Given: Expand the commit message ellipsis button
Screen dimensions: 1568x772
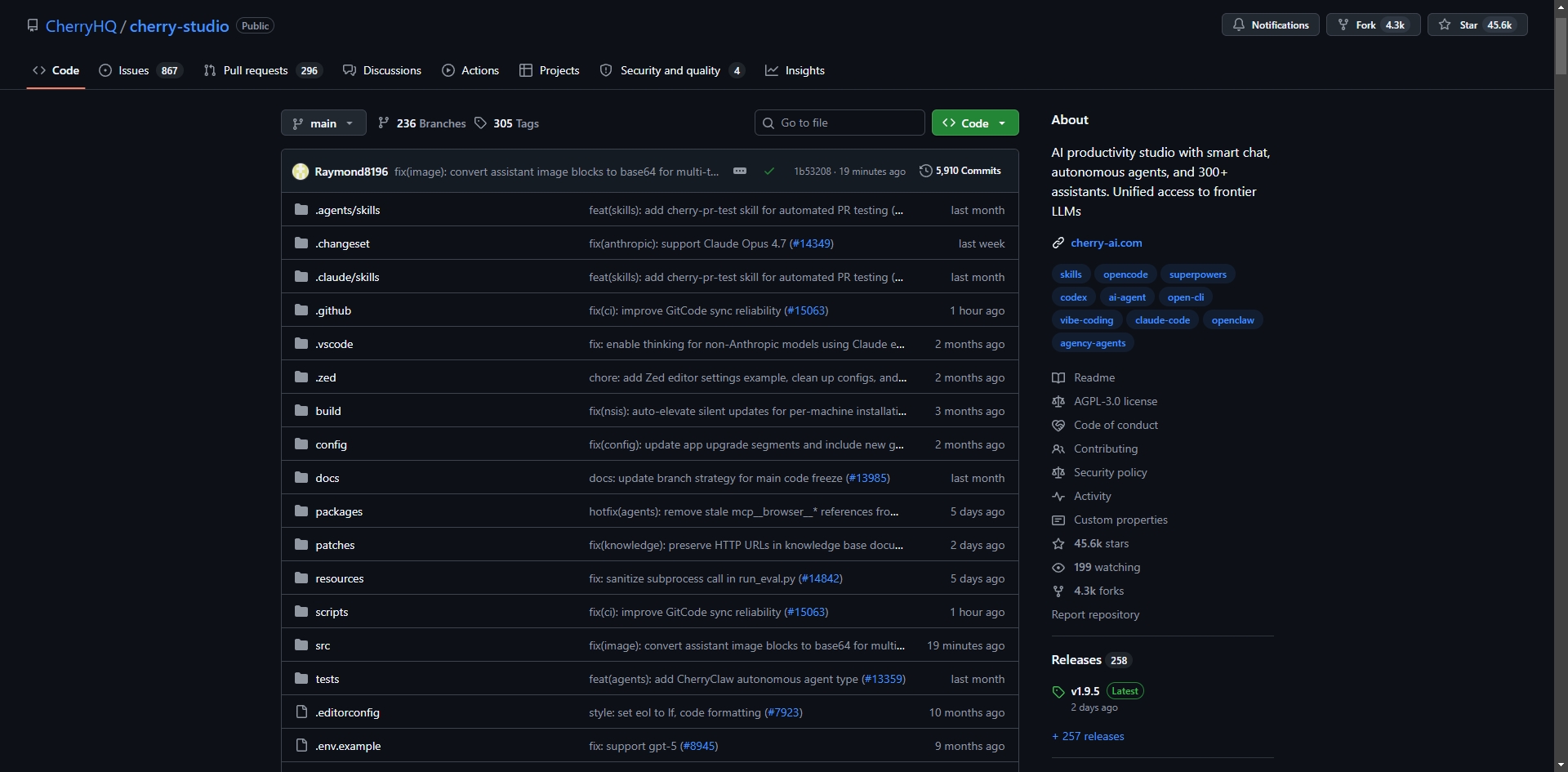Looking at the screenshot, I should click(740, 171).
